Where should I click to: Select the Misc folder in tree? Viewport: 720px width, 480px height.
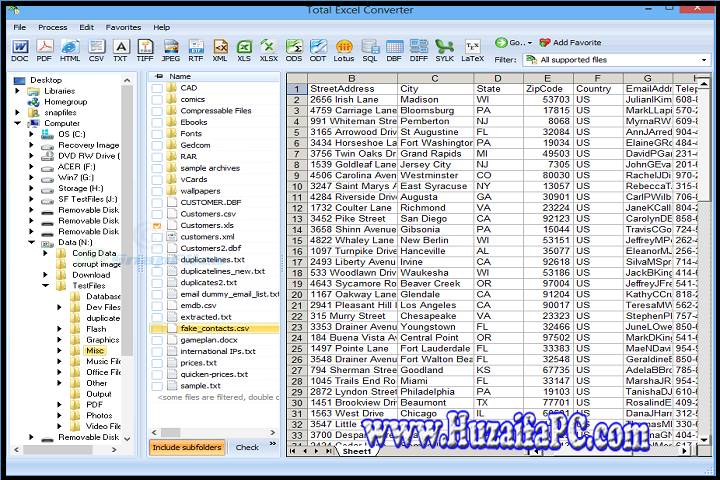(95, 350)
